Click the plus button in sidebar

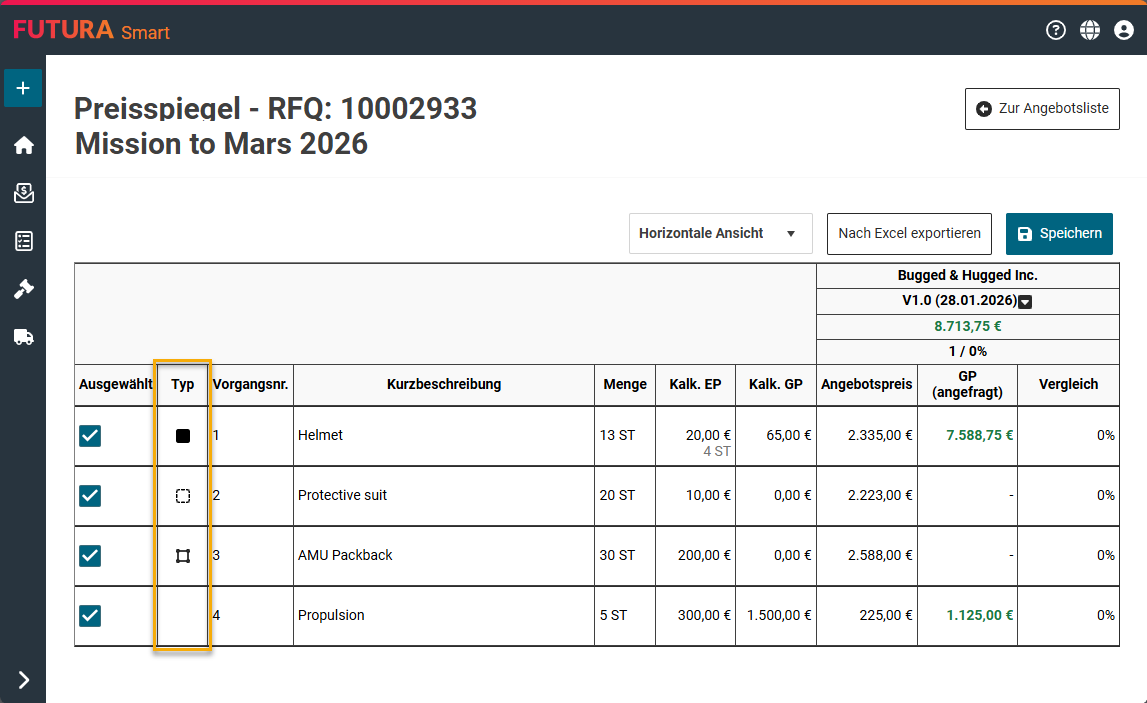coord(23,88)
